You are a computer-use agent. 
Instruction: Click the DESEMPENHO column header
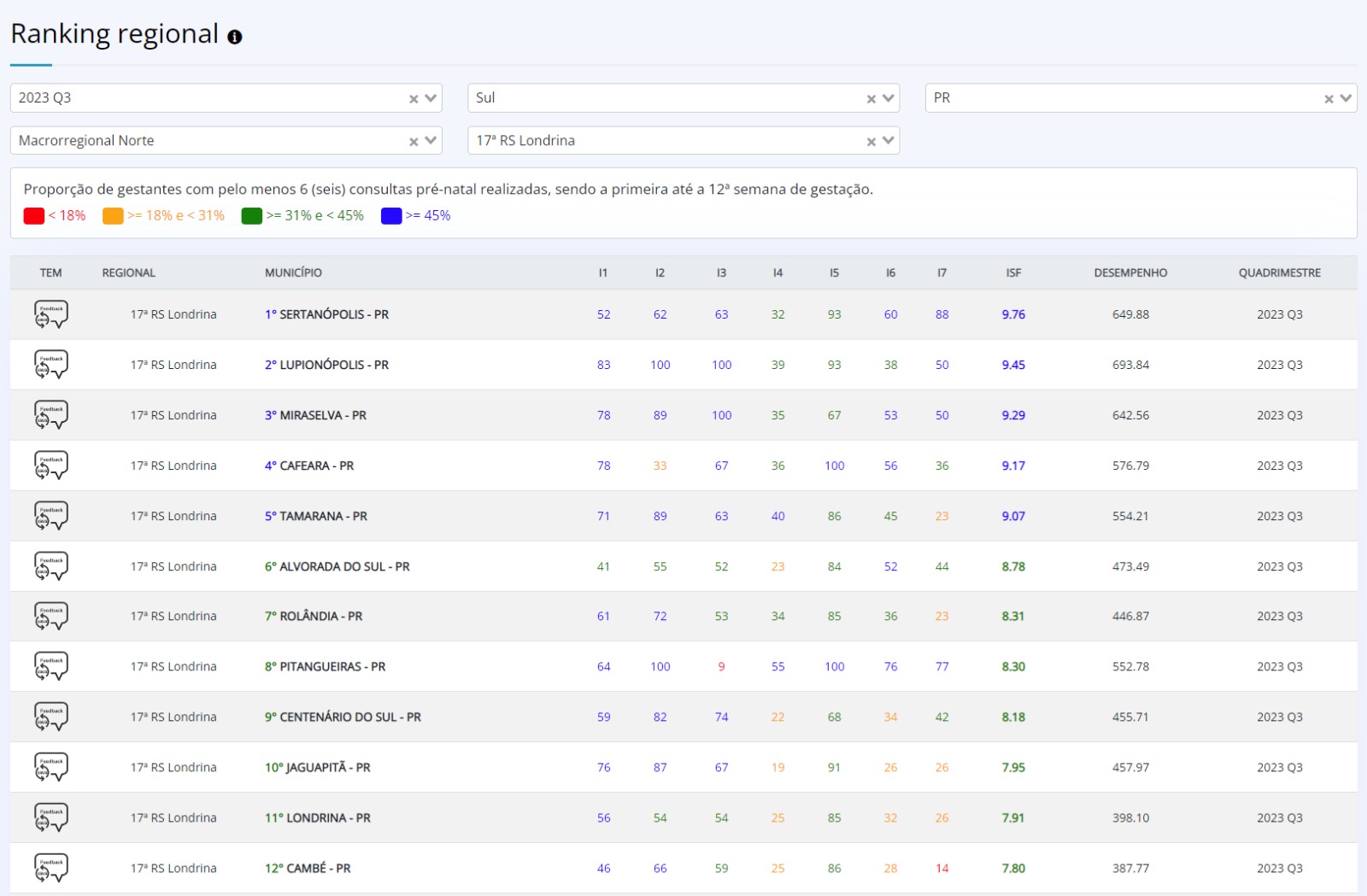1130,272
